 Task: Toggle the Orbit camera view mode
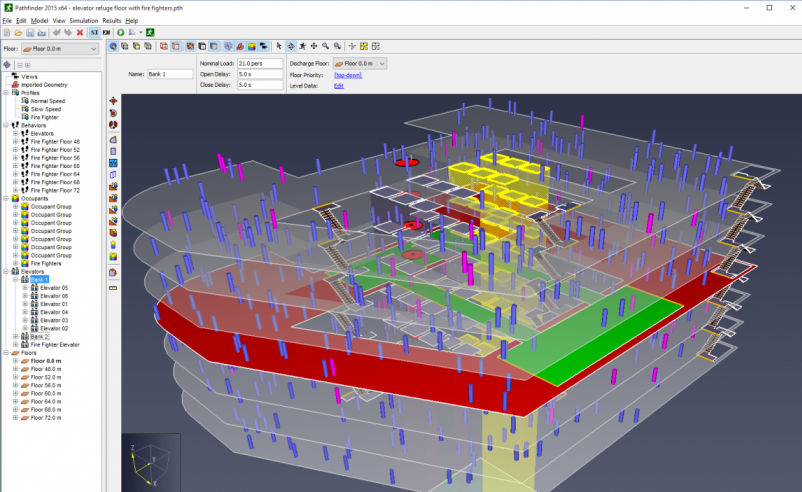(x=290, y=46)
